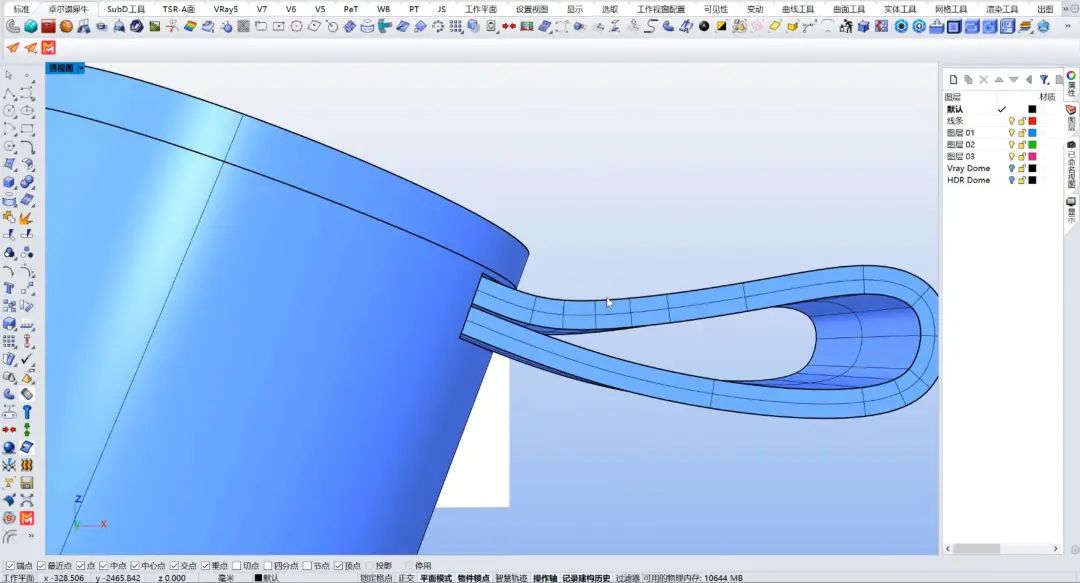Open the VRay5 toolbar tab

point(225,9)
